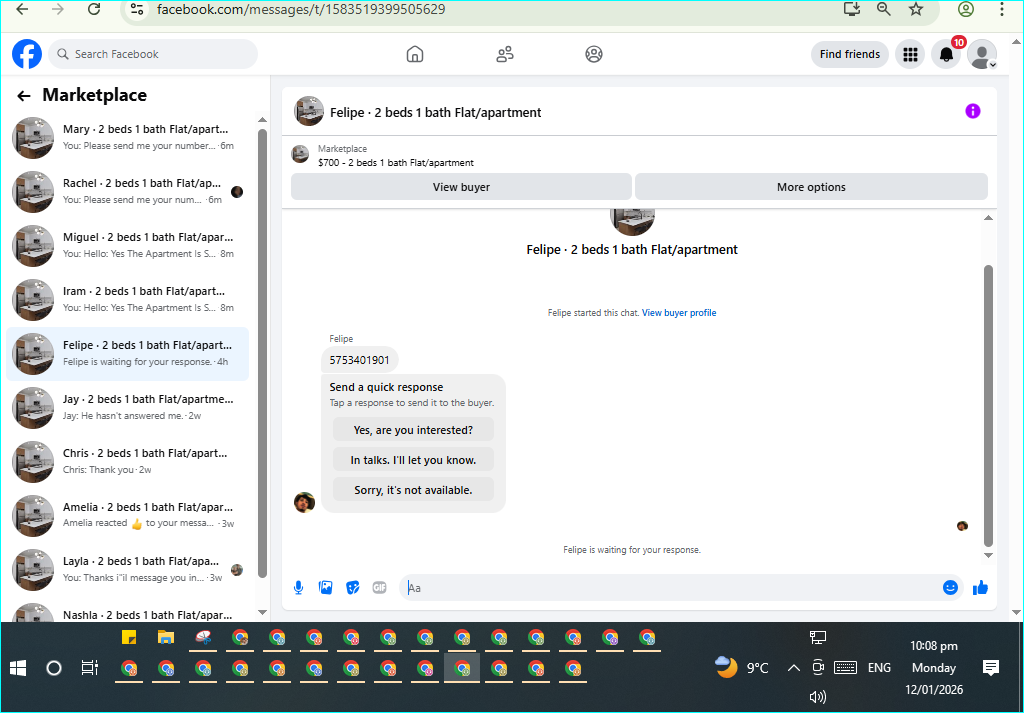This screenshot has height=713, width=1024.
Task: Open Cortana search circle in taskbar
Action: point(54,668)
